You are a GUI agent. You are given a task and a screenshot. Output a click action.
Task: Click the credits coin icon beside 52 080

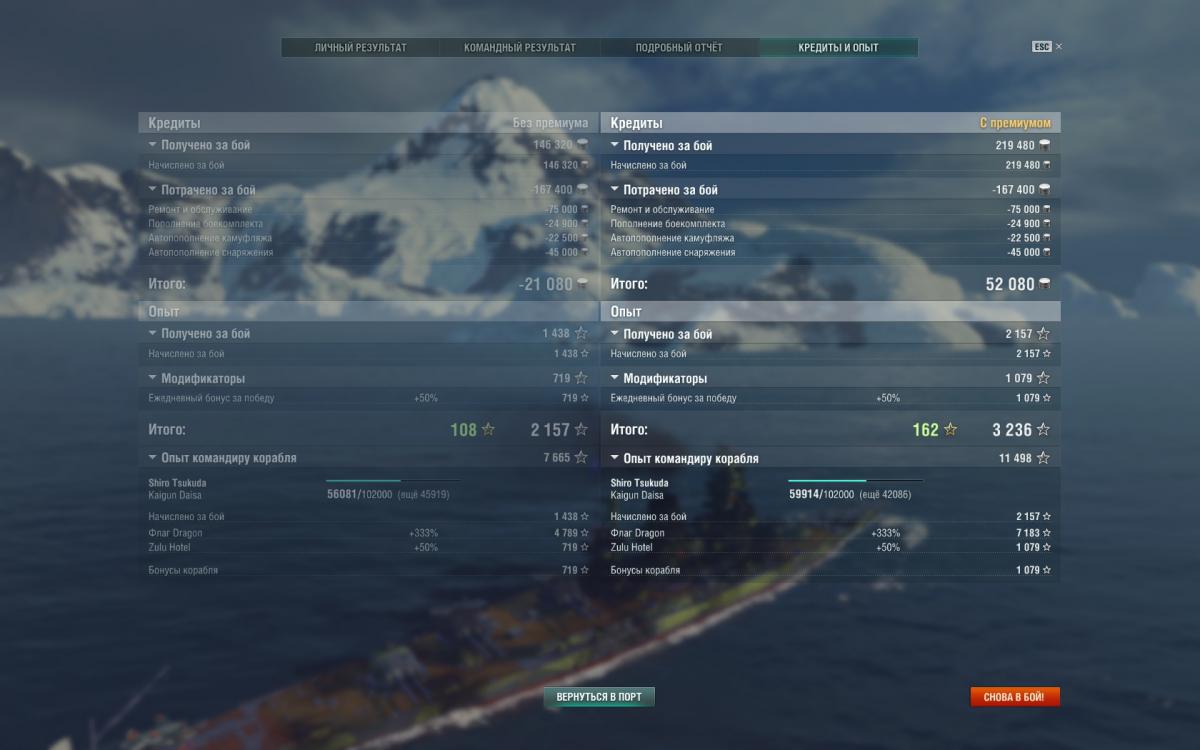[x=1045, y=284]
